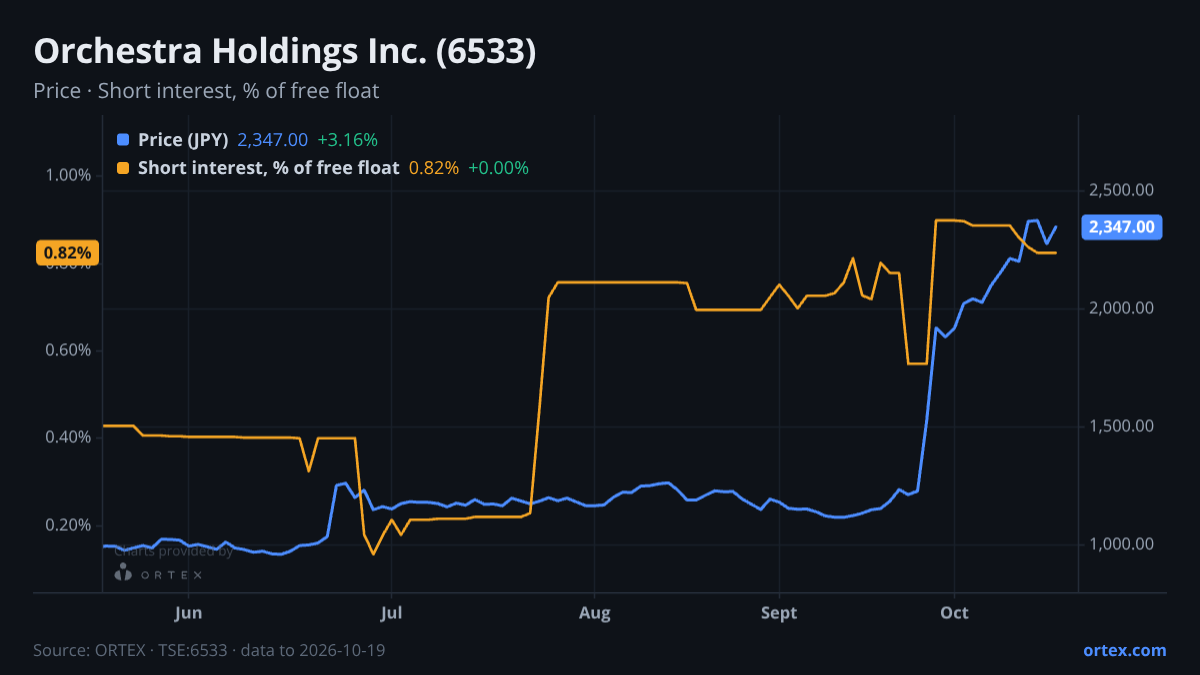Image resolution: width=1200 pixels, height=675 pixels.
Task: Click the 0.20% left axis label
Action: [x=69, y=526]
